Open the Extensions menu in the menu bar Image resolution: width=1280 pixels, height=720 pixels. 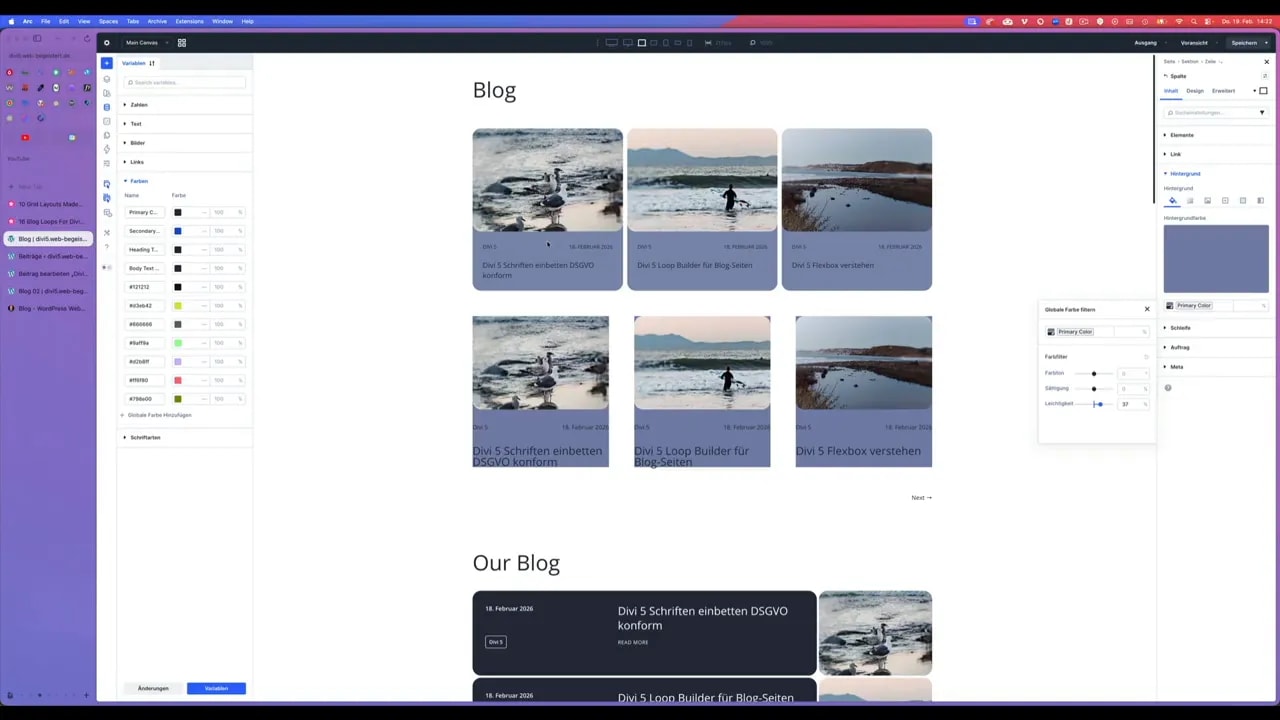190,20
